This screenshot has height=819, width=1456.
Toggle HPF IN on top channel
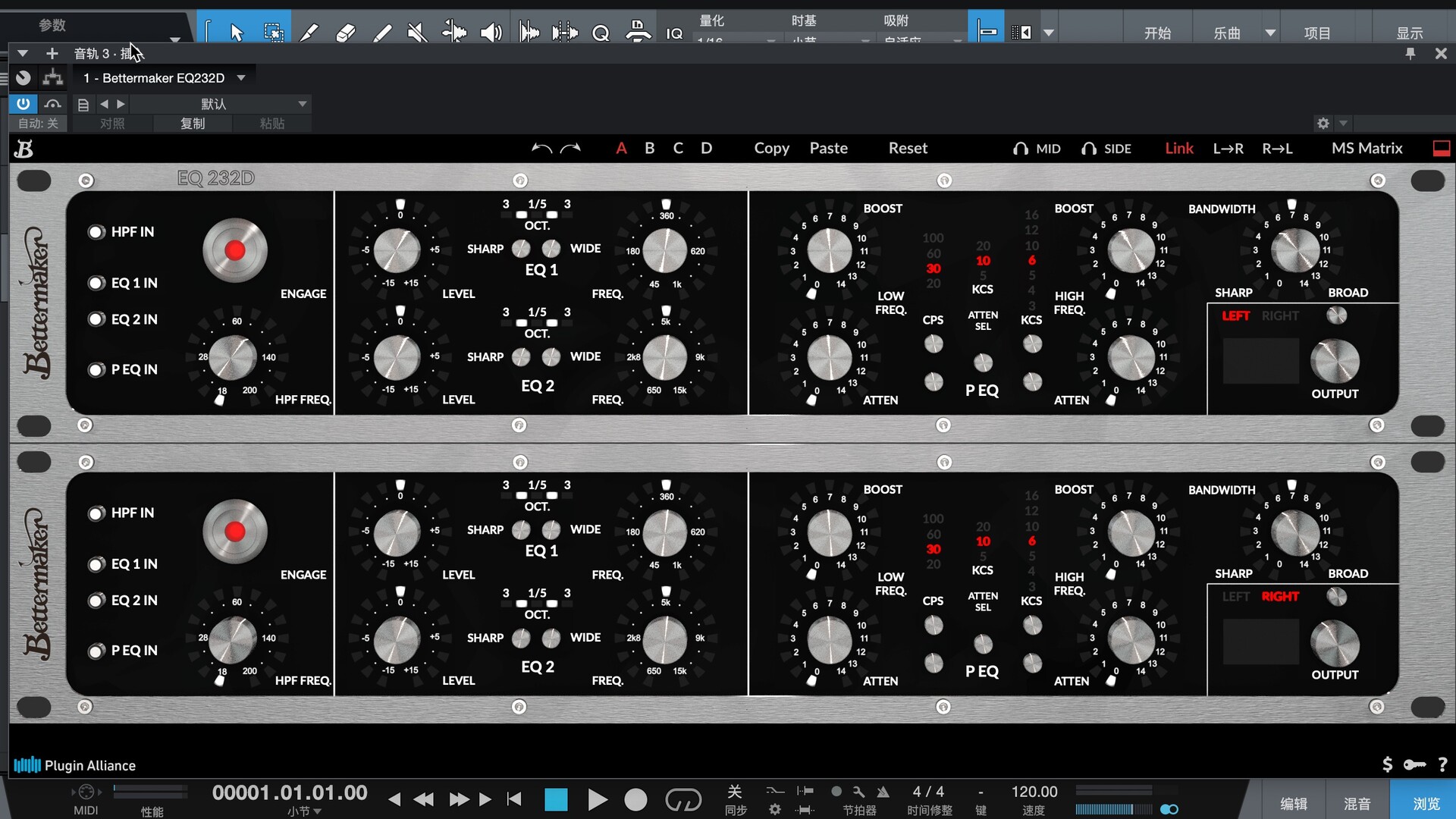[x=96, y=232]
